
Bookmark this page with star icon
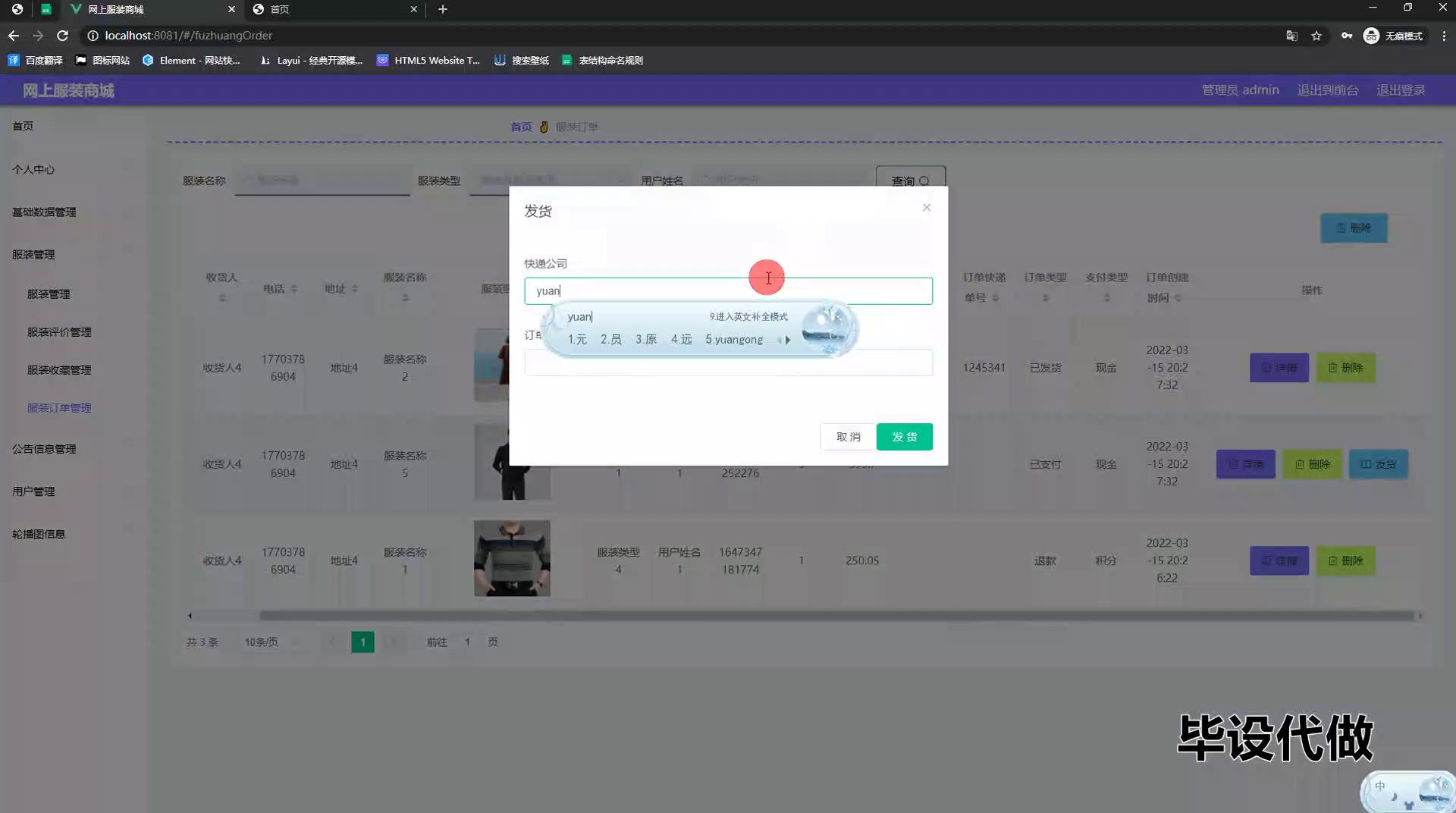pyautogui.click(x=1316, y=36)
